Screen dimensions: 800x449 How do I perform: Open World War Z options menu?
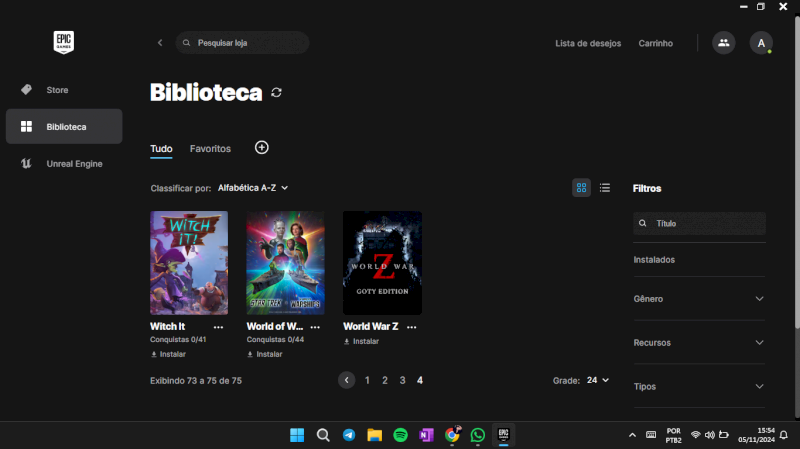tap(411, 327)
